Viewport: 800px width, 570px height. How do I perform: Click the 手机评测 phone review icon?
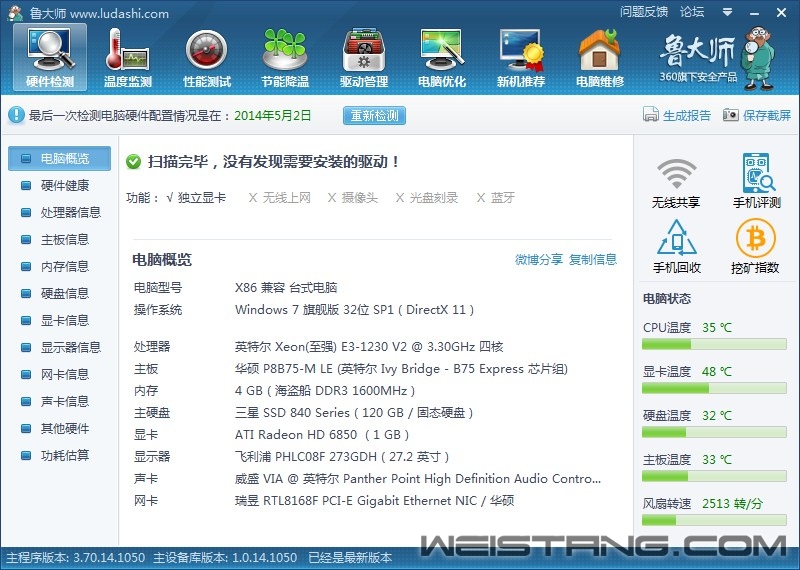click(x=758, y=172)
